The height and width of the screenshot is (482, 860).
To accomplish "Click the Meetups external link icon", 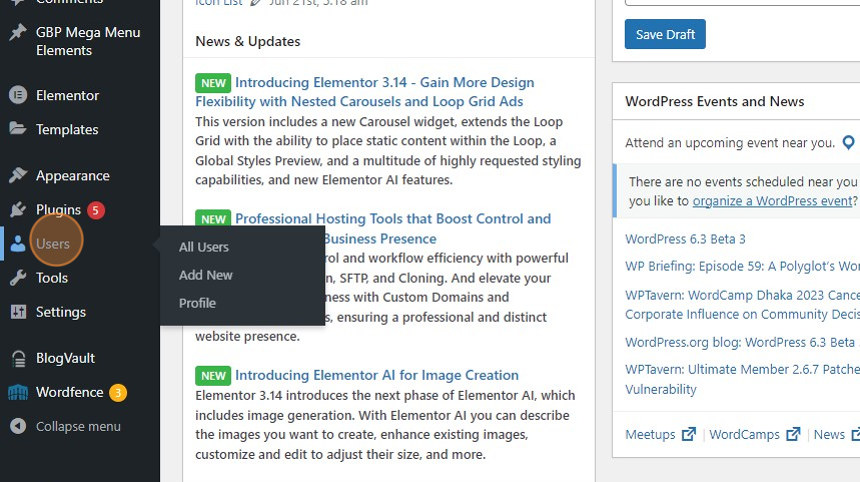I will pos(689,434).
